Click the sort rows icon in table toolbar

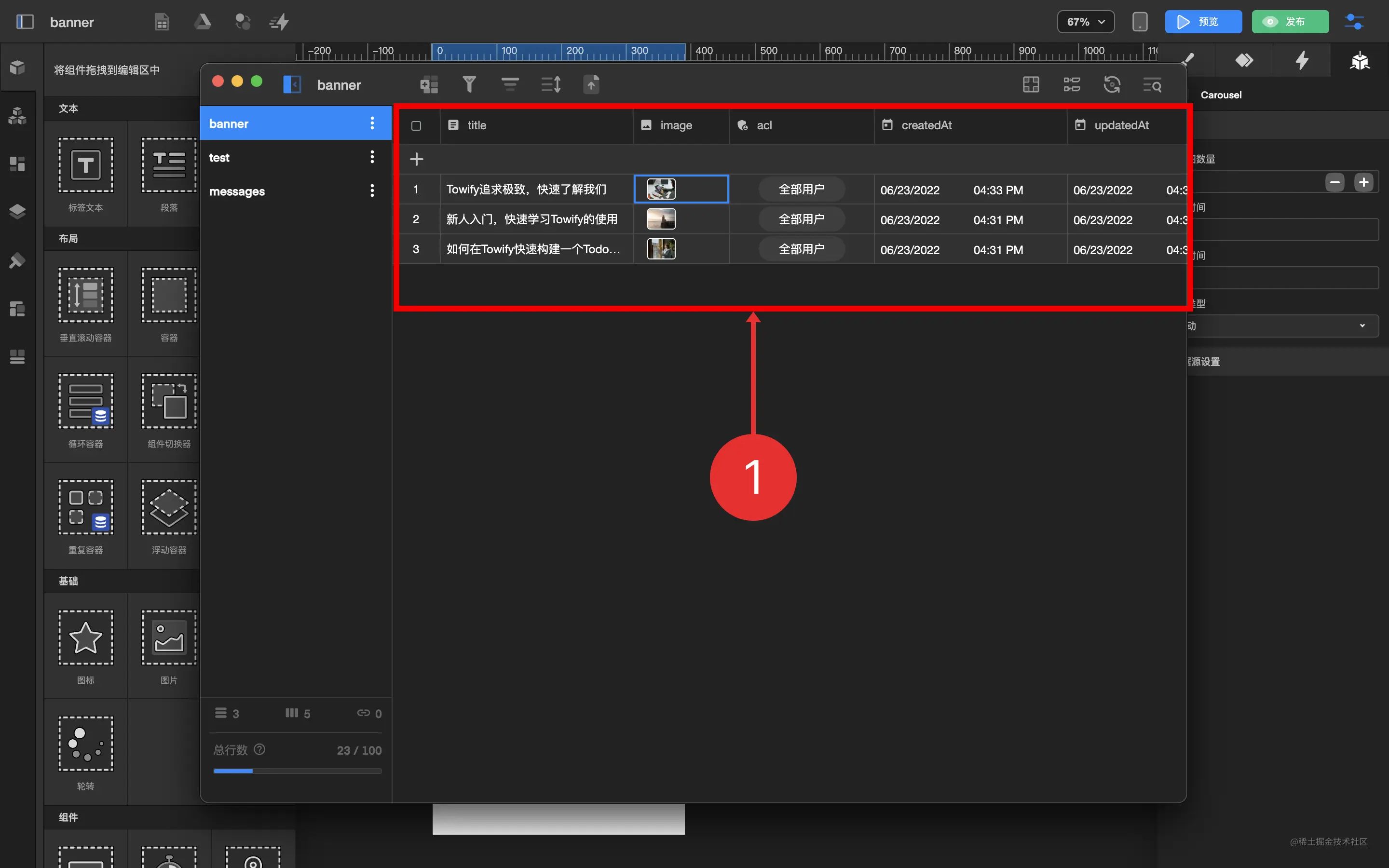pos(551,85)
